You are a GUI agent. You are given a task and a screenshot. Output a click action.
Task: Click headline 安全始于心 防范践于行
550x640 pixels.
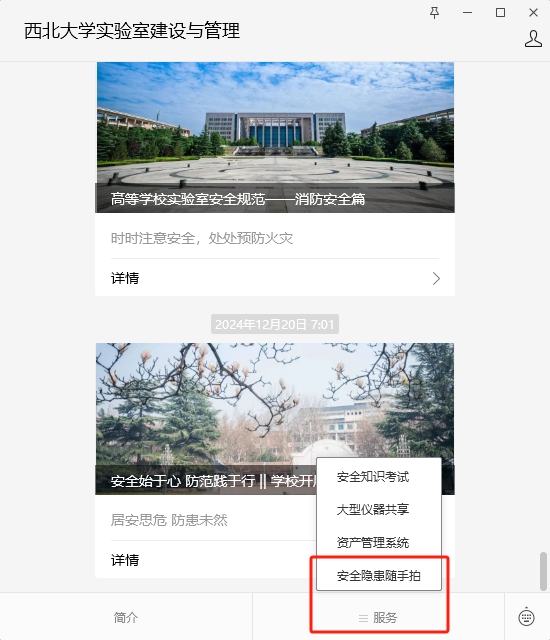(183, 481)
